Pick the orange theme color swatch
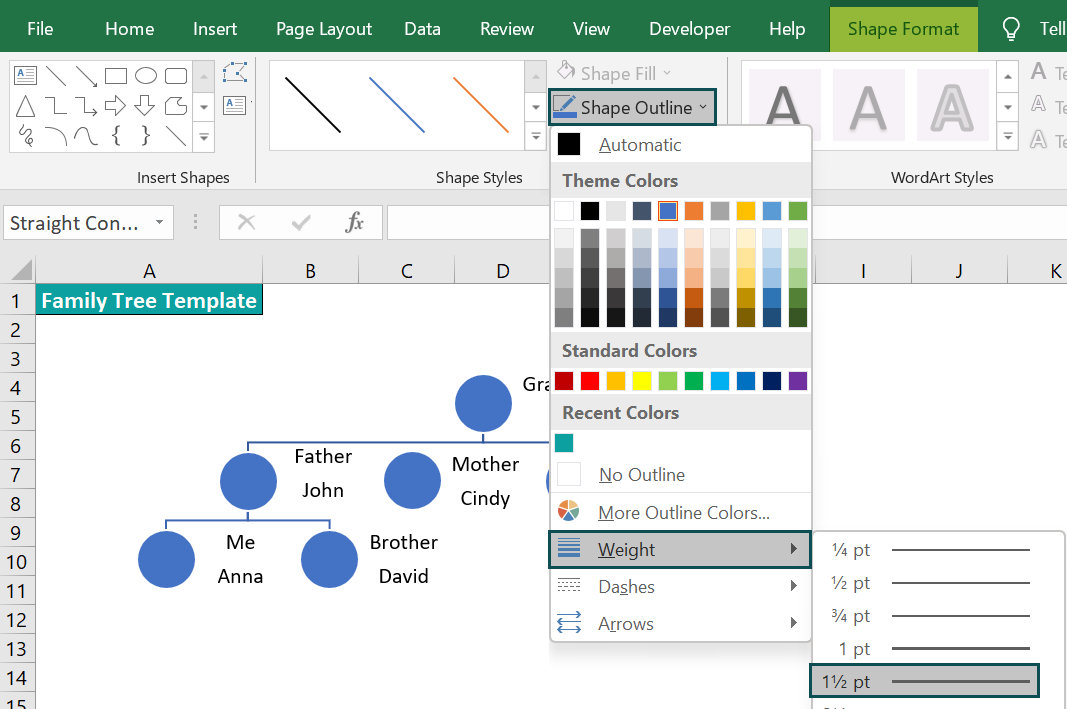The image size is (1067, 709). pyautogui.click(x=693, y=211)
